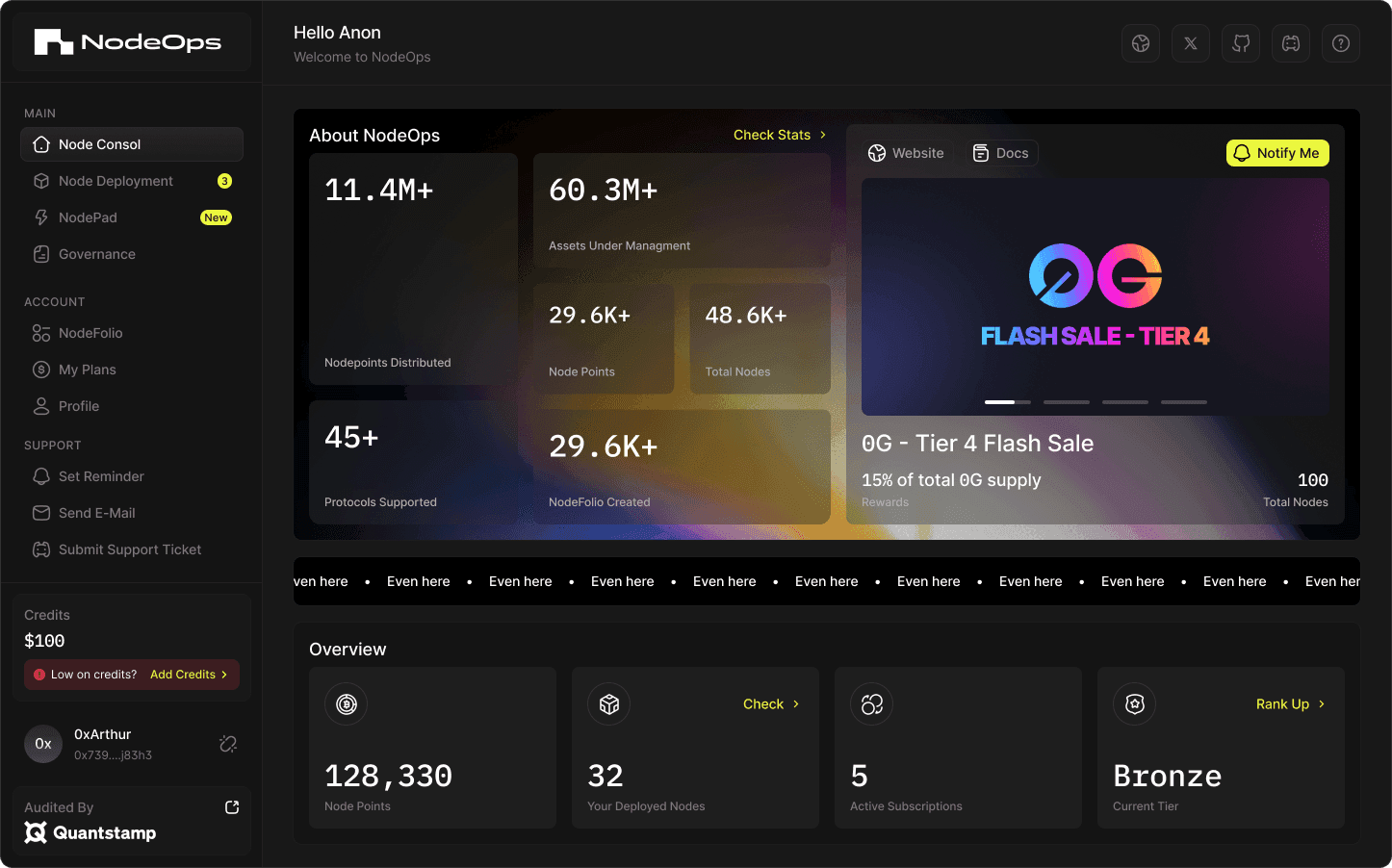Image resolution: width=1392 pixels, height=868 pixels.
Task: Click the $100 credits amount
Action: coord(44,641)
